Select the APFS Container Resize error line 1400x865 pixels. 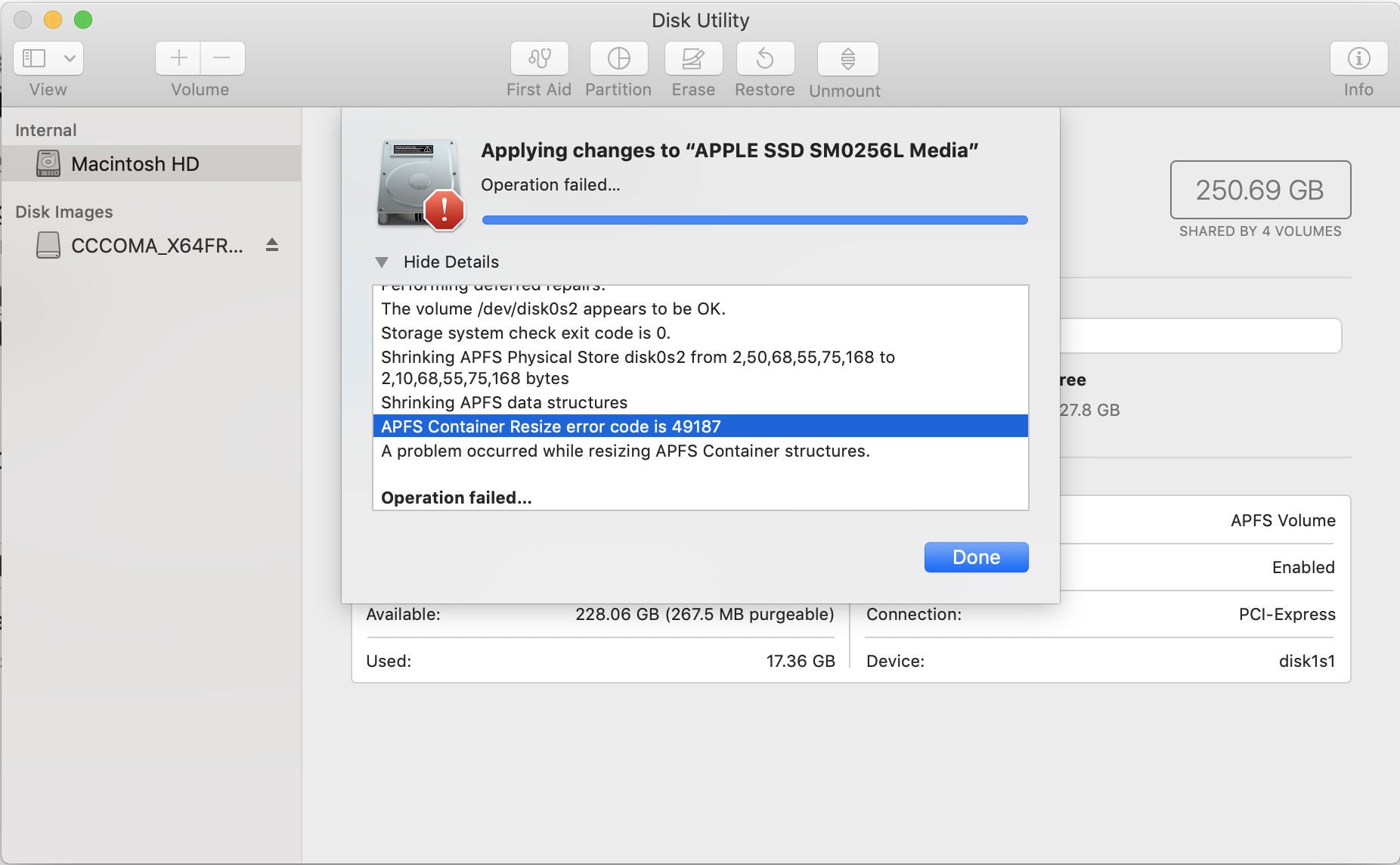pos(700,426)
